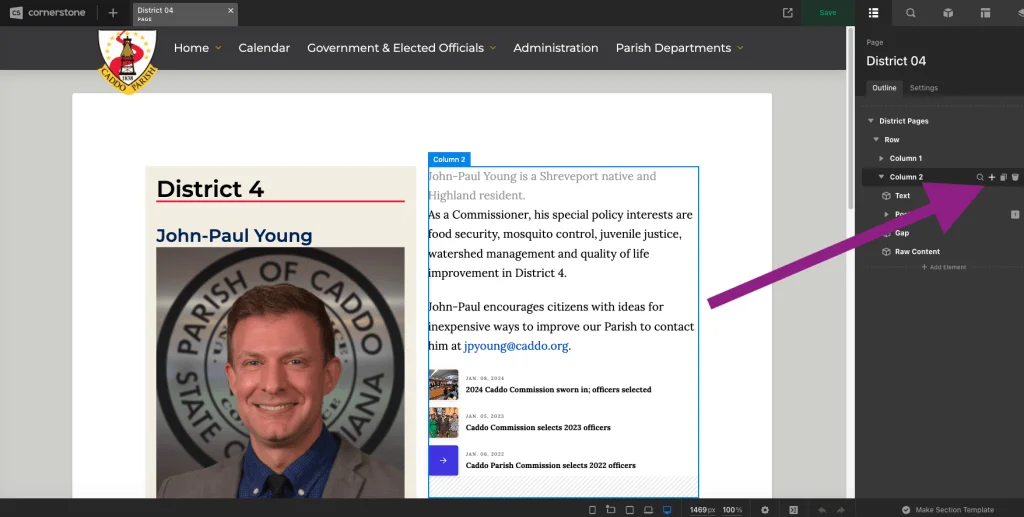Switch to the mobile phone preview size

[592, 510]
